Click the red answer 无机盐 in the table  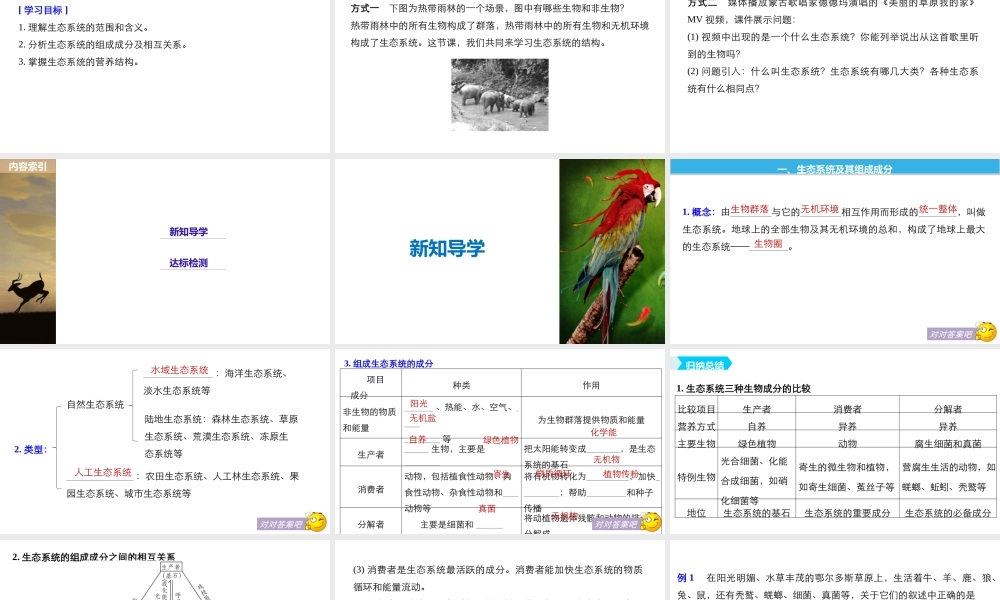(423, 418)
